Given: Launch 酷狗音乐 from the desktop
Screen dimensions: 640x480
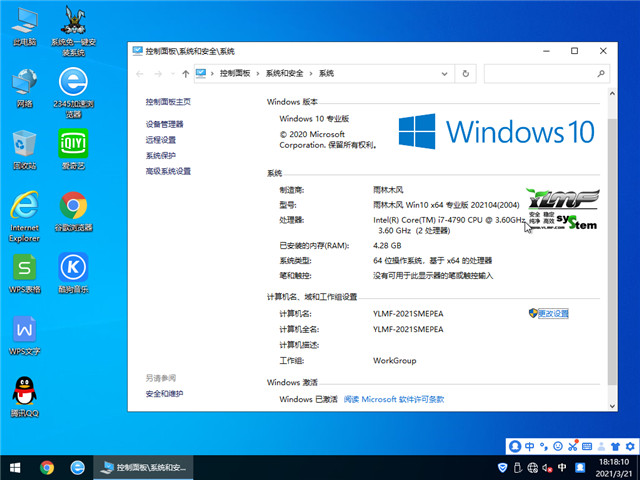Looking at the screenshot, I should click(73, 273).
